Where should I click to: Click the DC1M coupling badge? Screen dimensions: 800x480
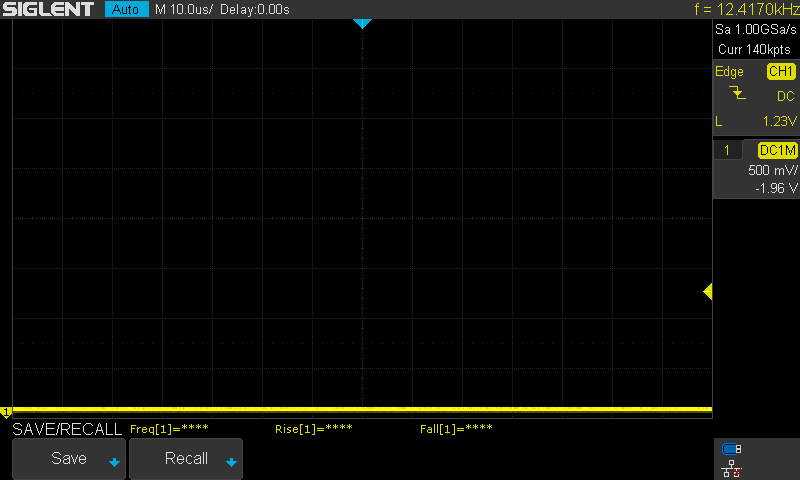pos(778,150)
